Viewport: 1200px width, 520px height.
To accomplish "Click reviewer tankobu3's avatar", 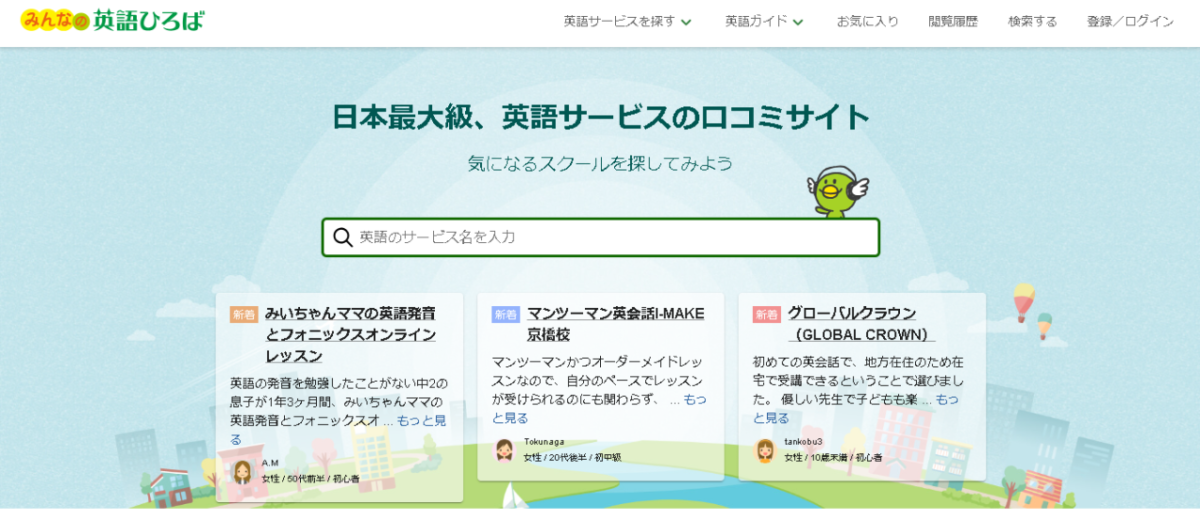I will click(x=765, y=450).
